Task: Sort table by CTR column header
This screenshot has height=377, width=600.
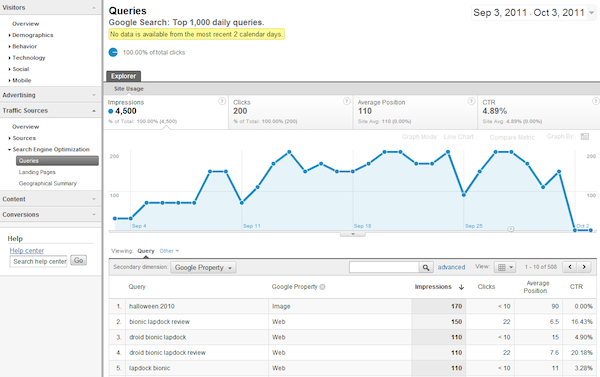Action: point(576,287)
